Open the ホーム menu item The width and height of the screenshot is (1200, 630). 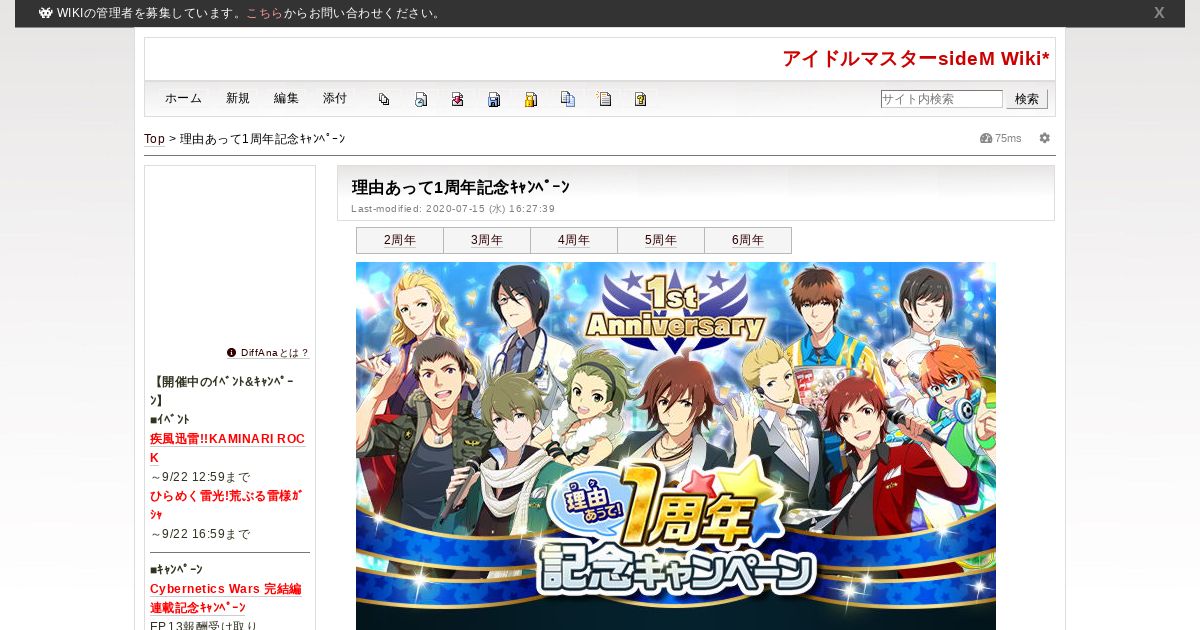tap(183, 99)
